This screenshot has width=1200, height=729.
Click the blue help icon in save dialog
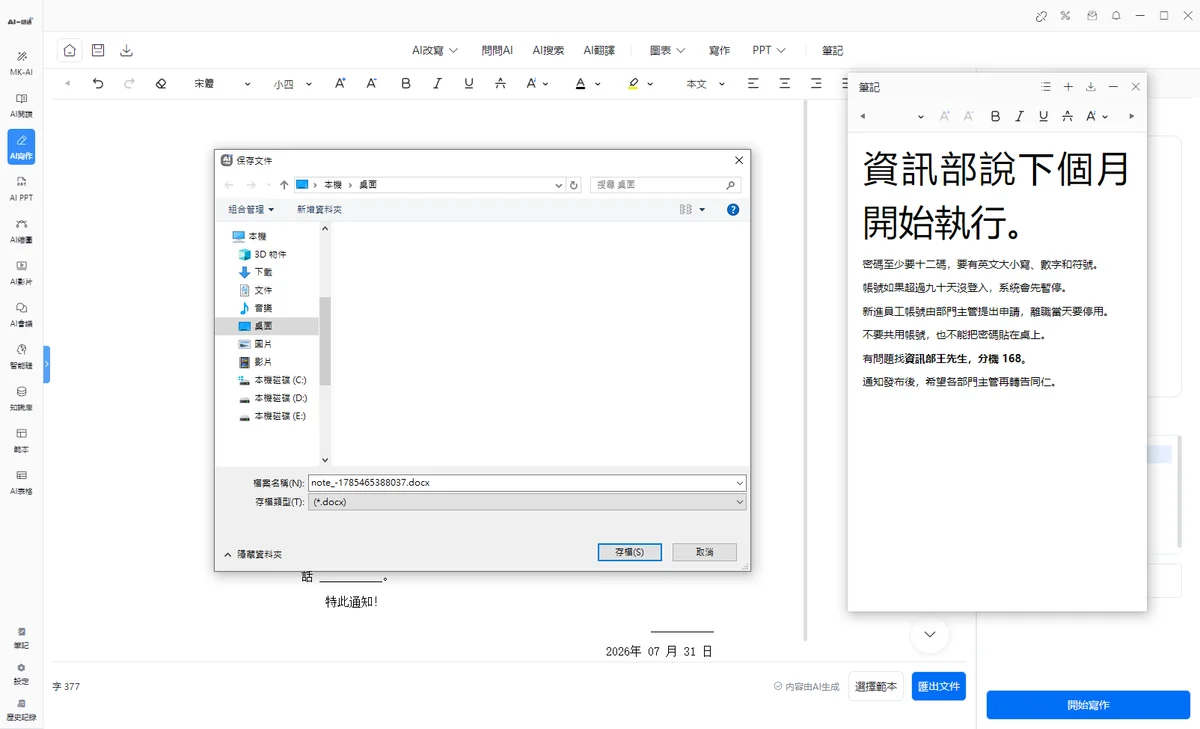coord(733,210)
